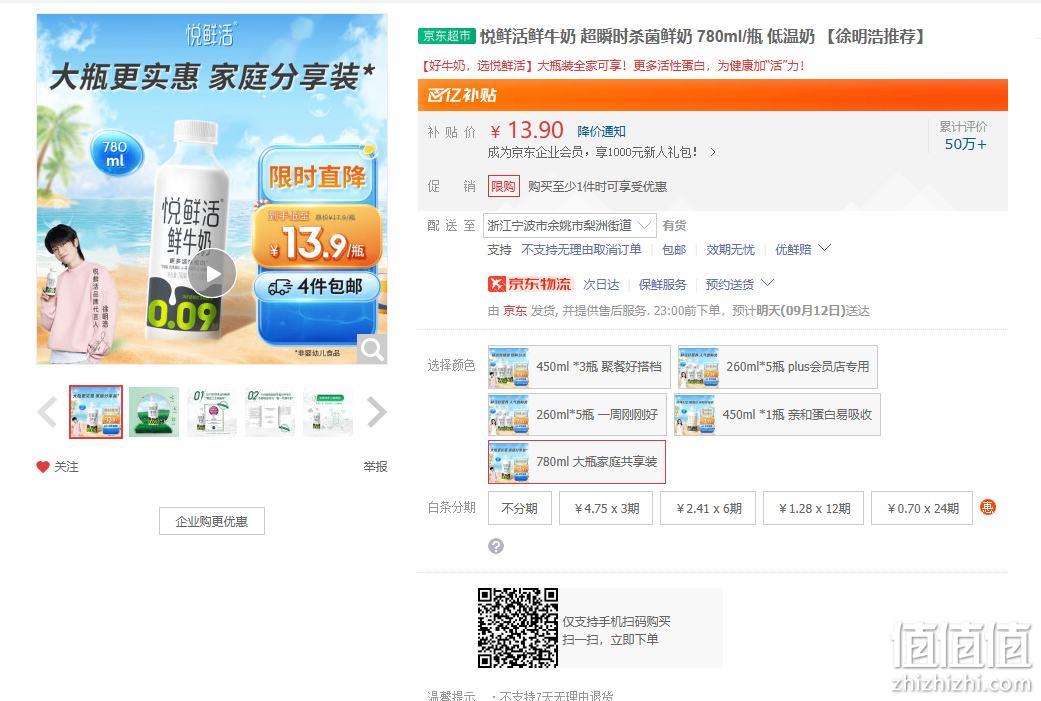1041x701 pixels.
Task: Click the 京东物流 logo
Action: [x=530, y=285]
